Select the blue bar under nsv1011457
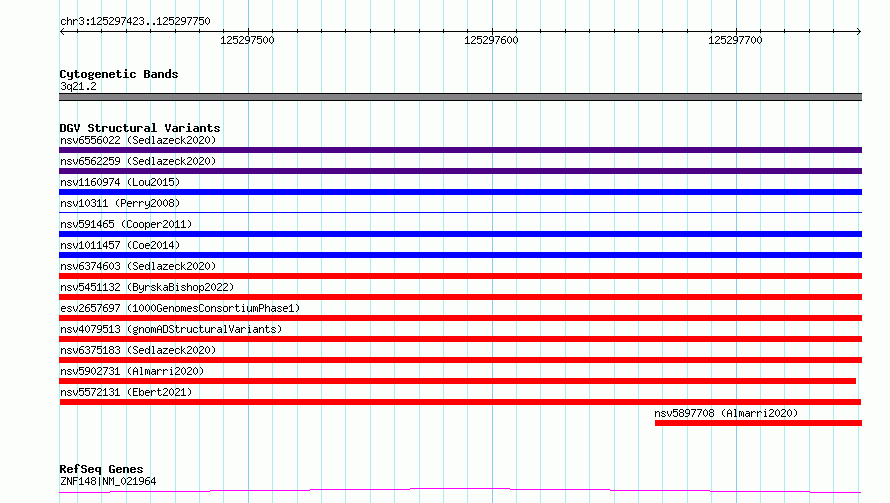Viewport: 890px width, 503px height. pos(460,255)
